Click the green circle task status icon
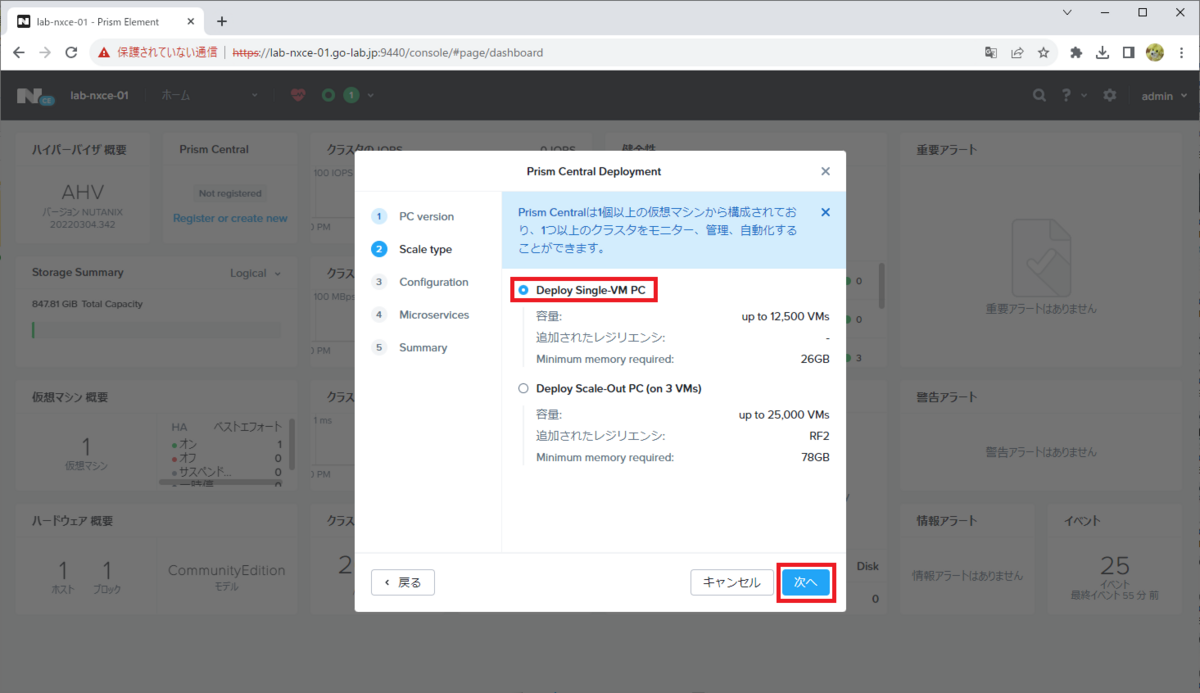1200x693 pixels. (328, 95)
